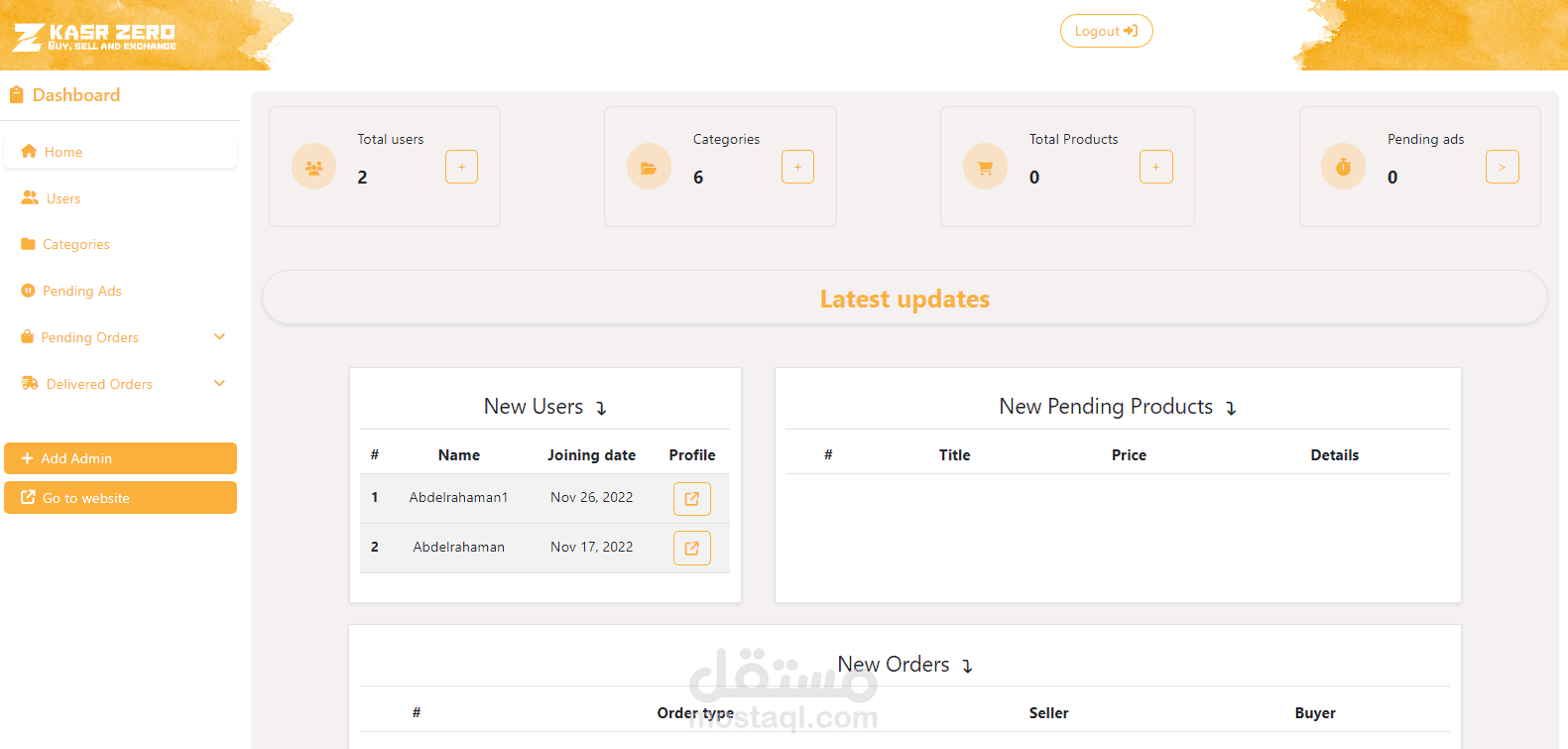Open the profile of Abdelrahaman1
The image size is (1568, 749).
pos(692,499)
